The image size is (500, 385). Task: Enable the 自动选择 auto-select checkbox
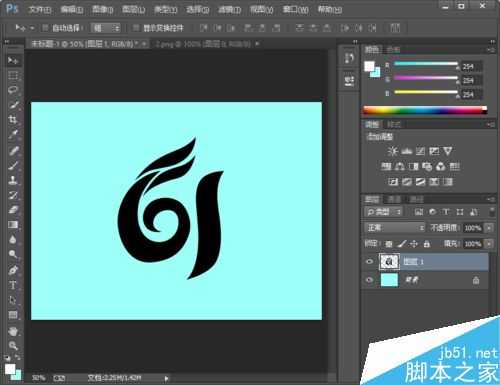45,28
